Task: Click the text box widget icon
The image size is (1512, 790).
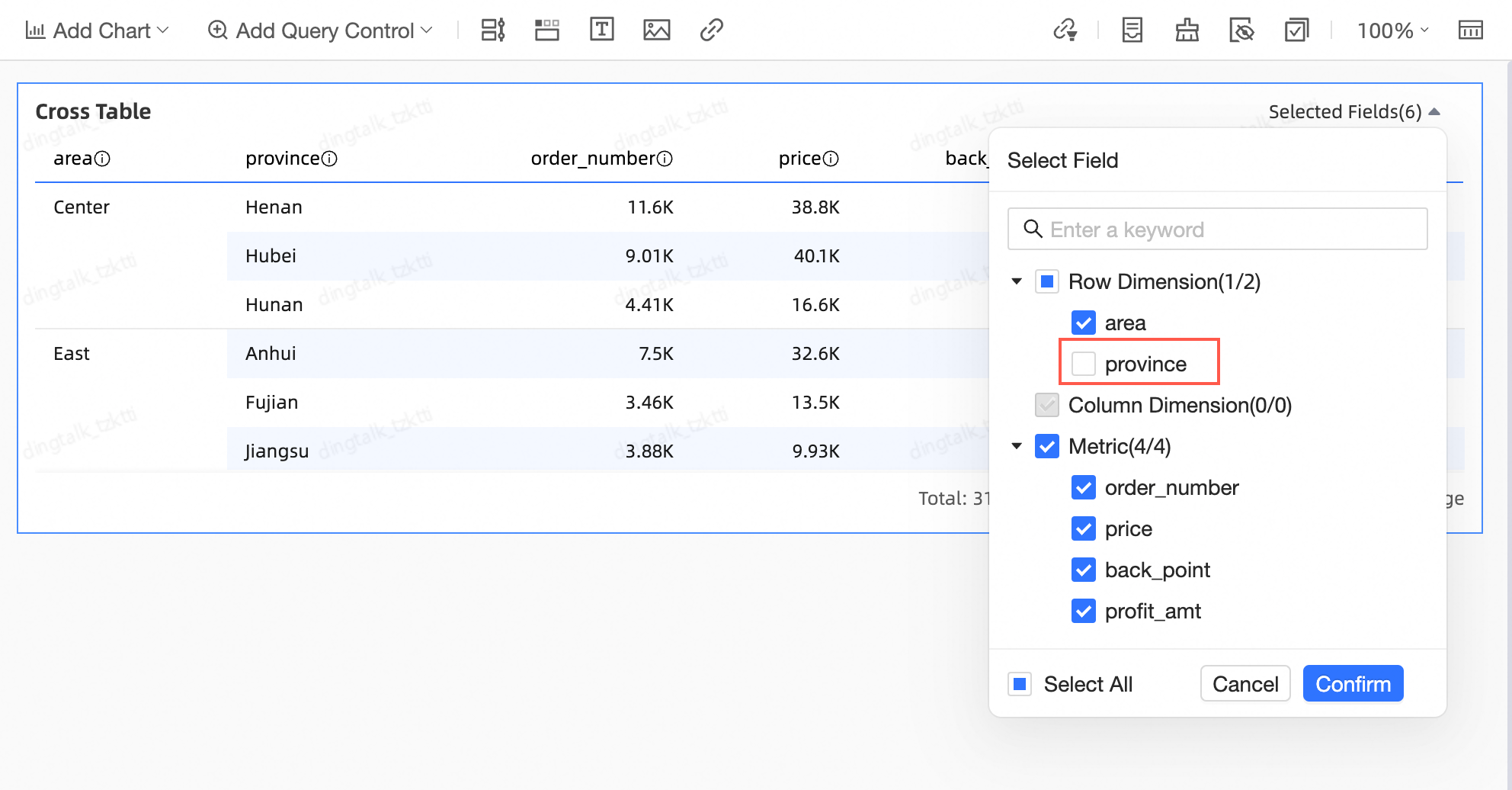Action: (x=601, y=30)
